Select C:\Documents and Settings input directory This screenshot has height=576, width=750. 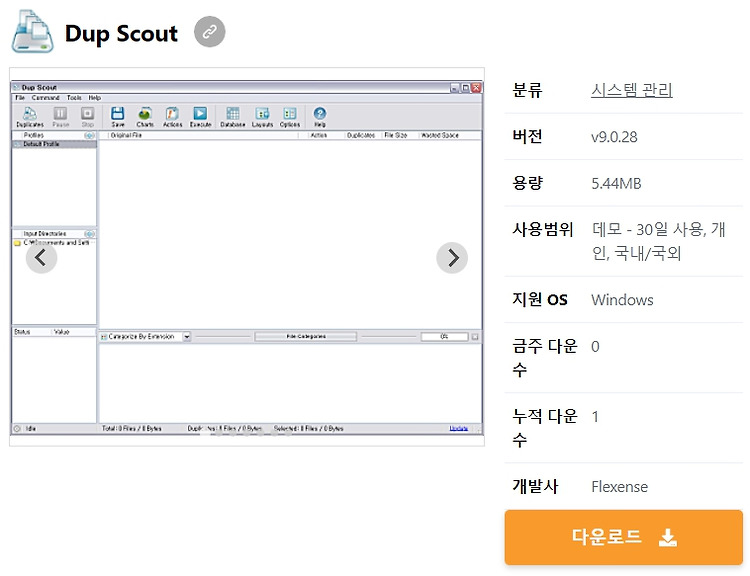[54, 243]
